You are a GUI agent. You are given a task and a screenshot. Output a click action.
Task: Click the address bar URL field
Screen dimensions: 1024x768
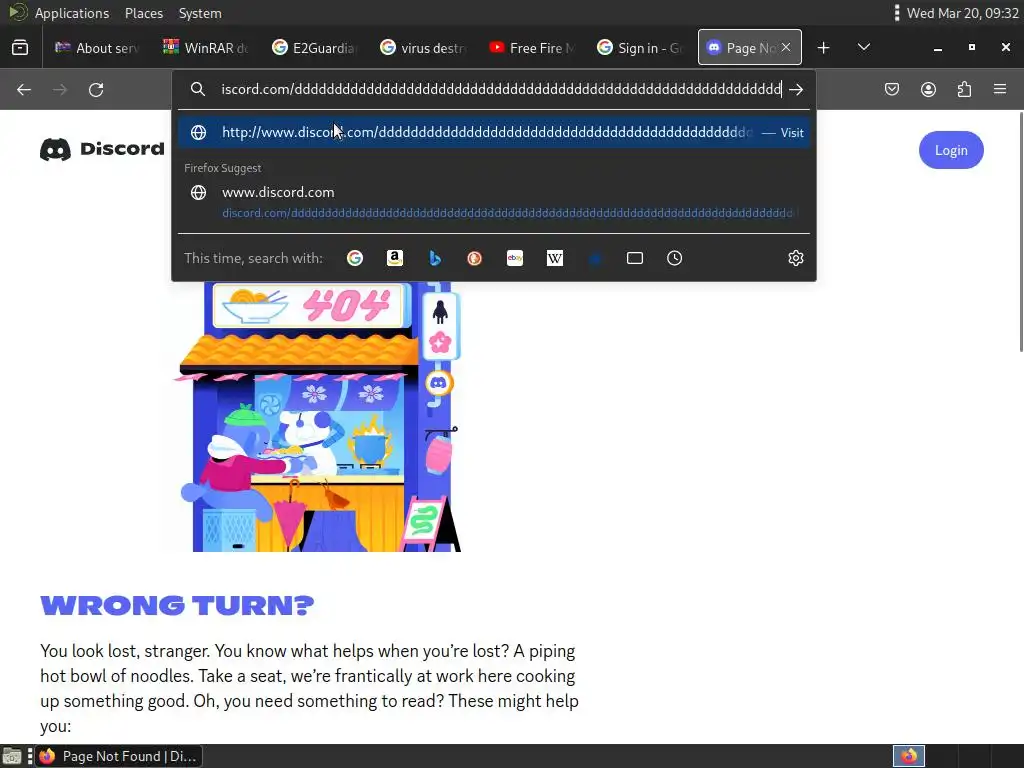pos(501,89)
